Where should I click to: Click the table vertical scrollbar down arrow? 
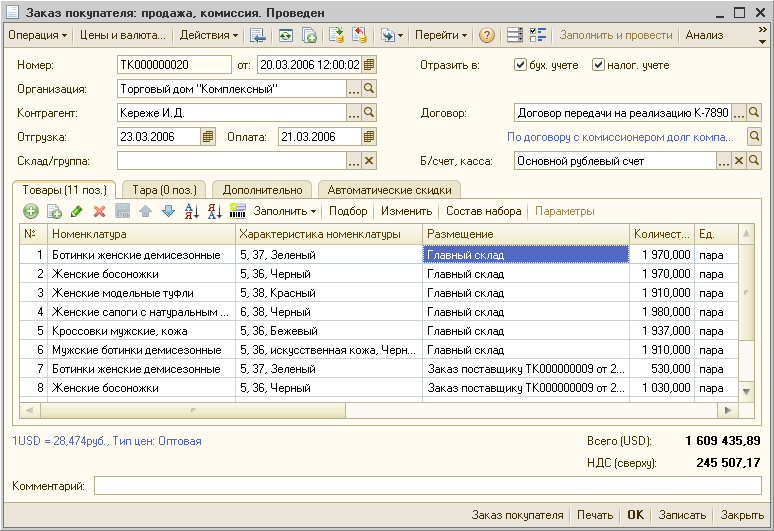[x=746, y=392]
